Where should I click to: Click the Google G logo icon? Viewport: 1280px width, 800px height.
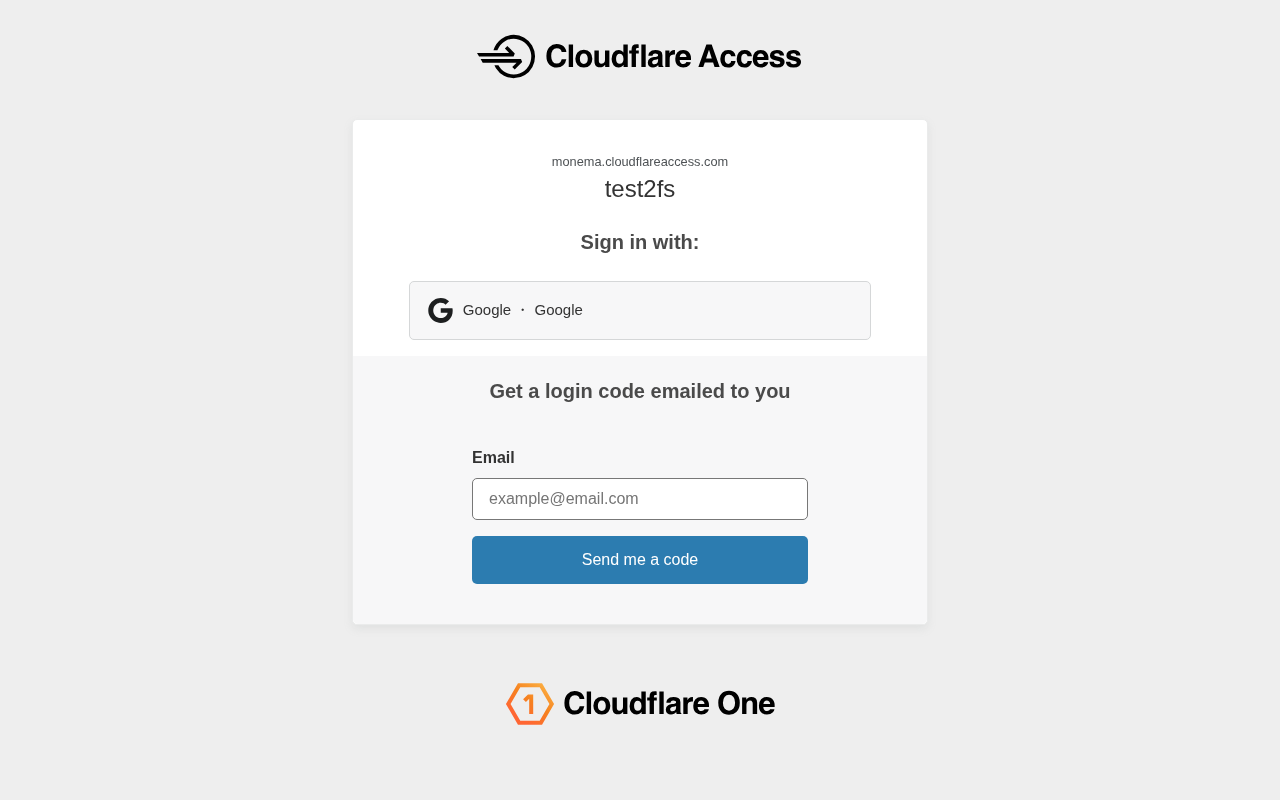pyautogui.click(x=440, y=310)
